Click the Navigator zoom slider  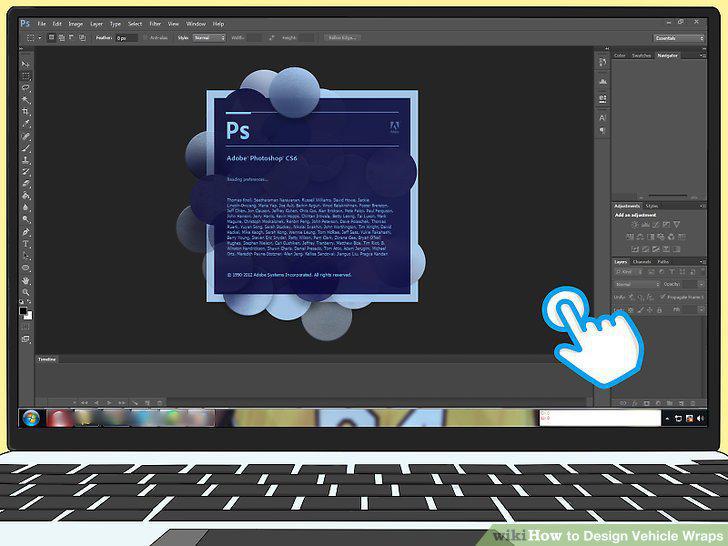(668, 196)
